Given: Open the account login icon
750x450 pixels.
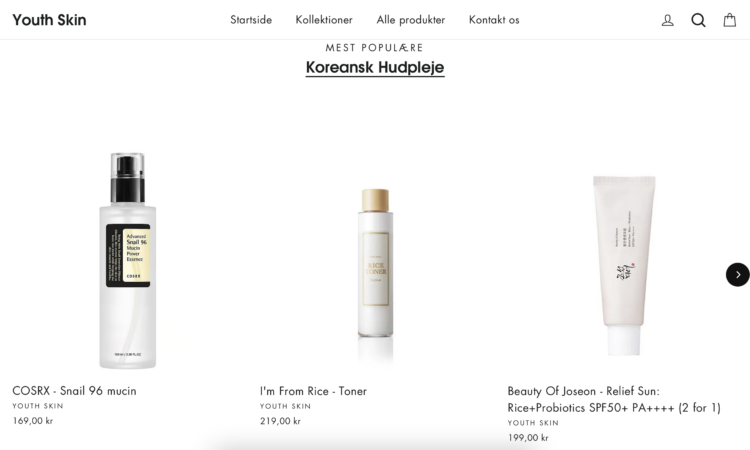Looking at the screenshot, I should pyautogui.click(x=668, y=20).
